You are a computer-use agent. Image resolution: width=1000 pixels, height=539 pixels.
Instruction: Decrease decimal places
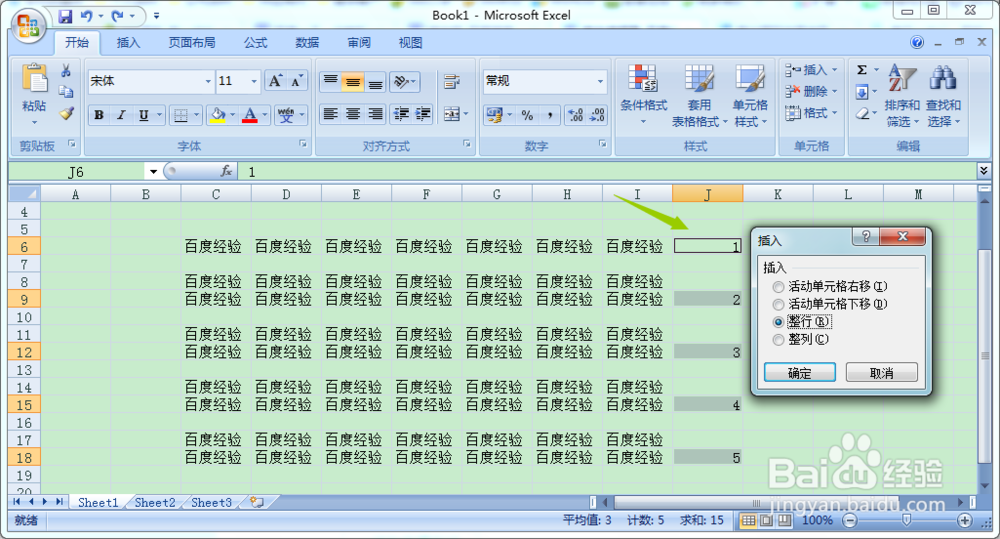pos(598,115)
